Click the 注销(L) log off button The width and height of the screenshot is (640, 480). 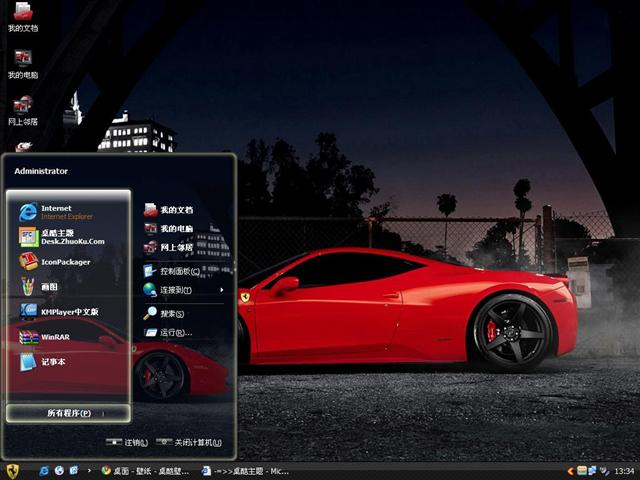point(127,442)
